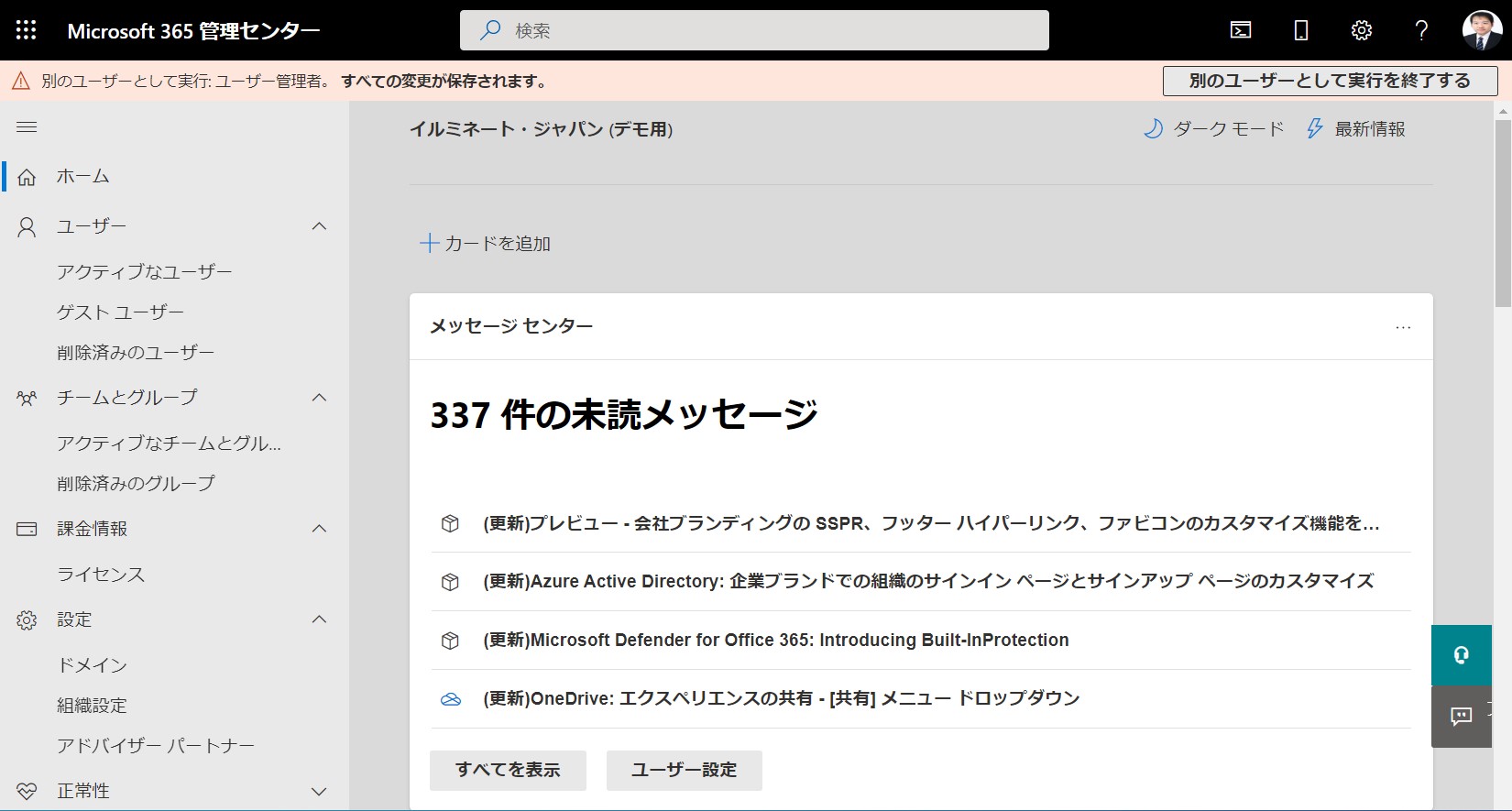Click the warning triangle in banner

tap(21, 82)
